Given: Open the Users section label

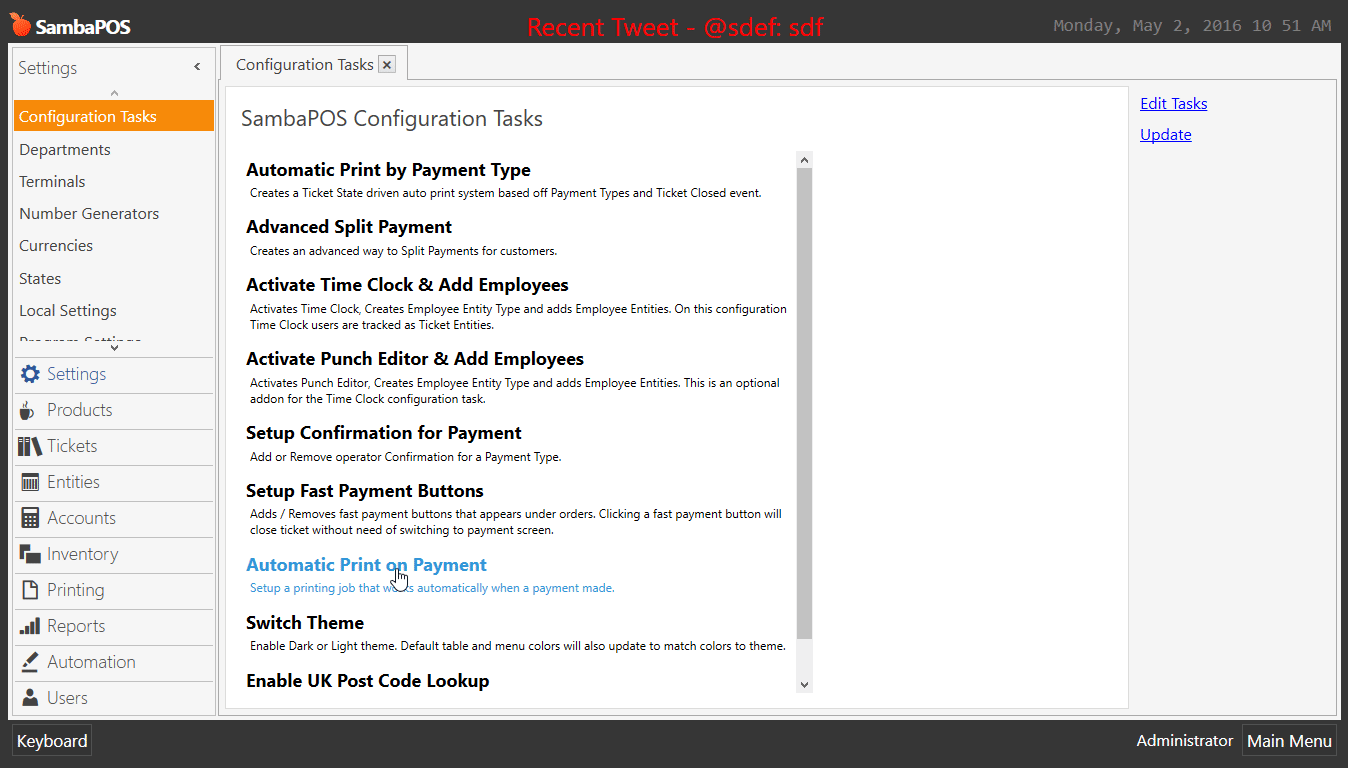Looking at the screenshot, I should [67, 698].
